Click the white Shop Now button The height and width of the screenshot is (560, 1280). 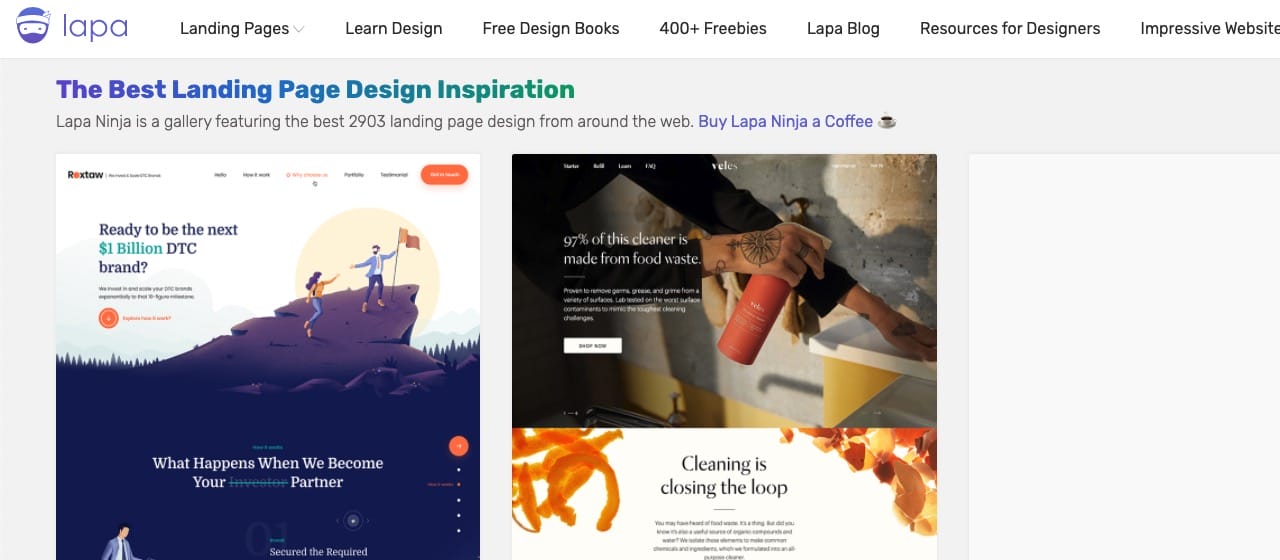[x=592, y=345]
